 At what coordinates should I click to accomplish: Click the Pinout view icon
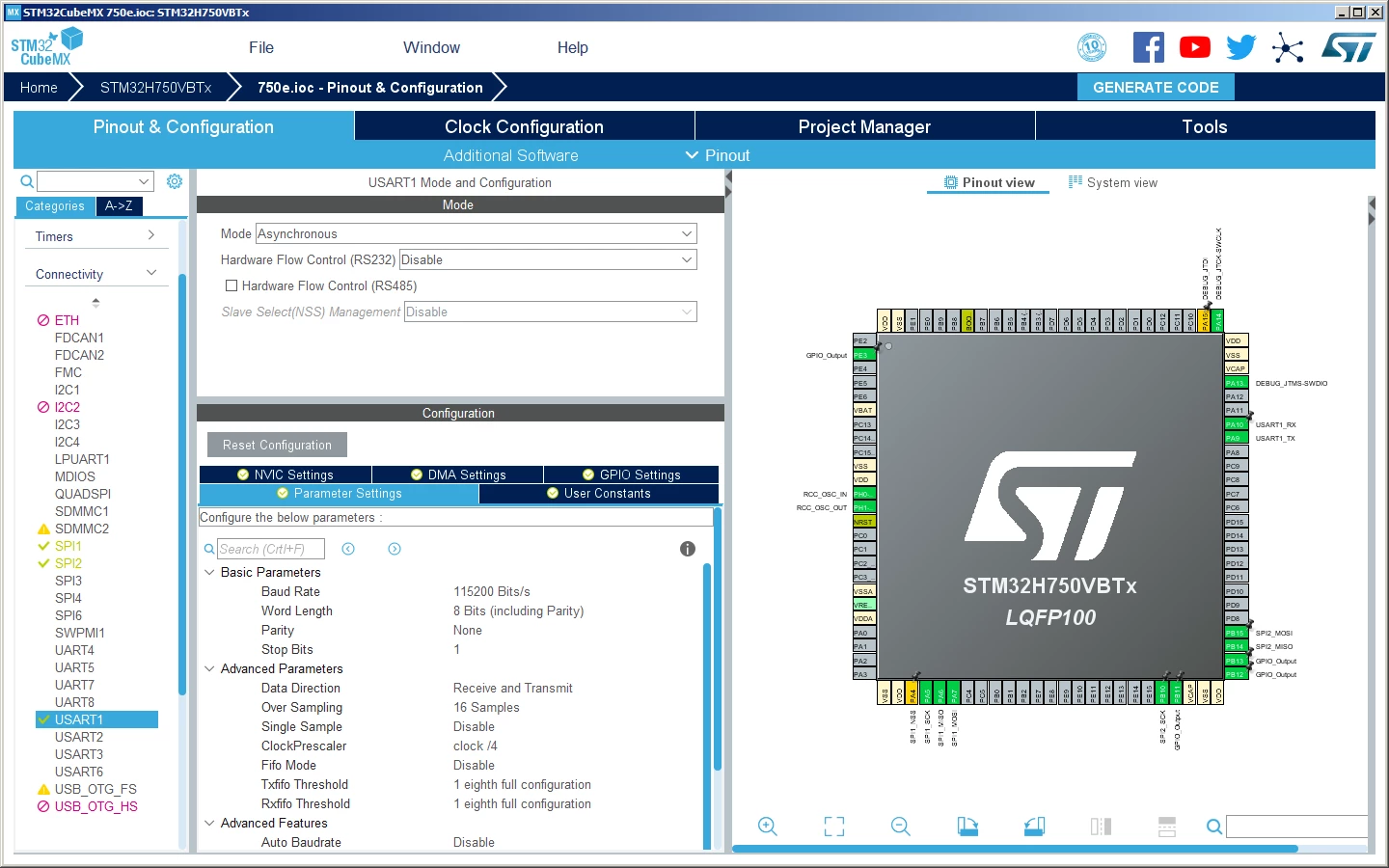[951, 182]
